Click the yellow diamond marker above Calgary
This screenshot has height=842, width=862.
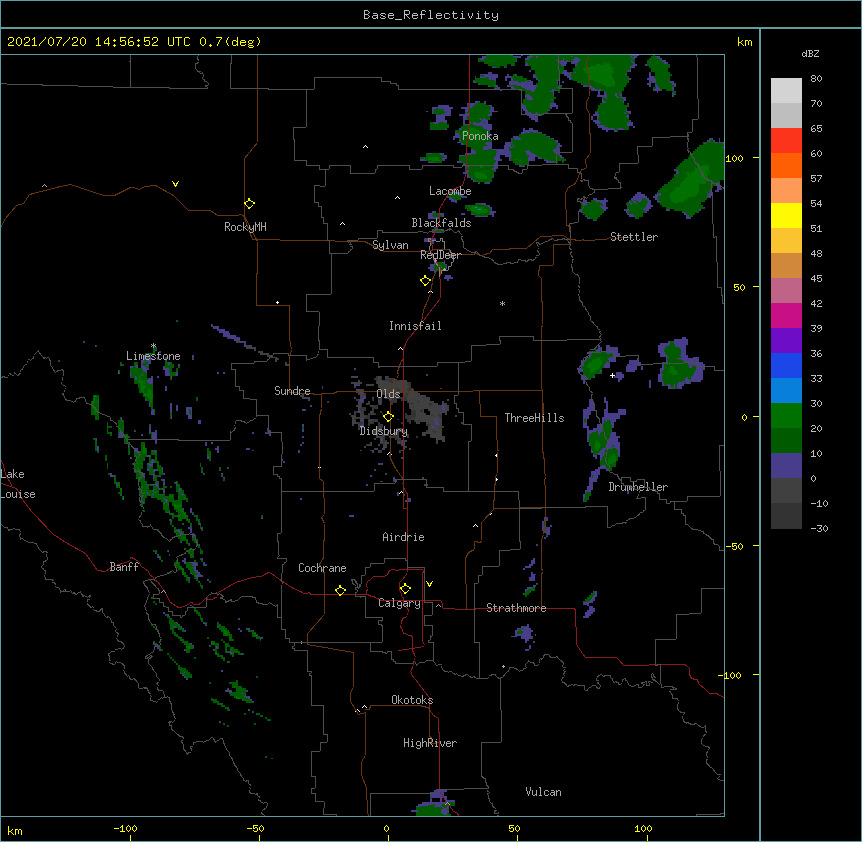405,588
